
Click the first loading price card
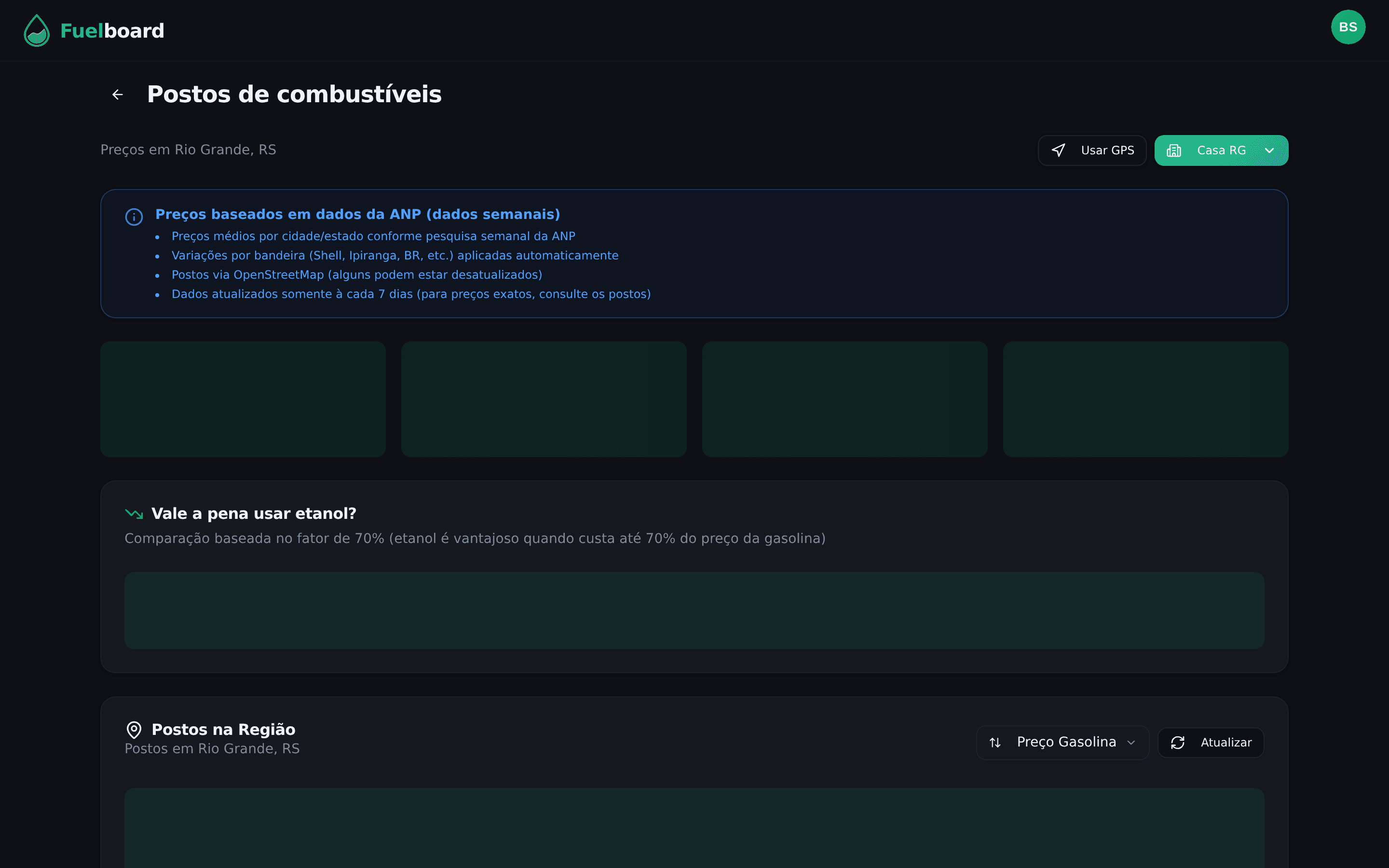coord(243,399)
